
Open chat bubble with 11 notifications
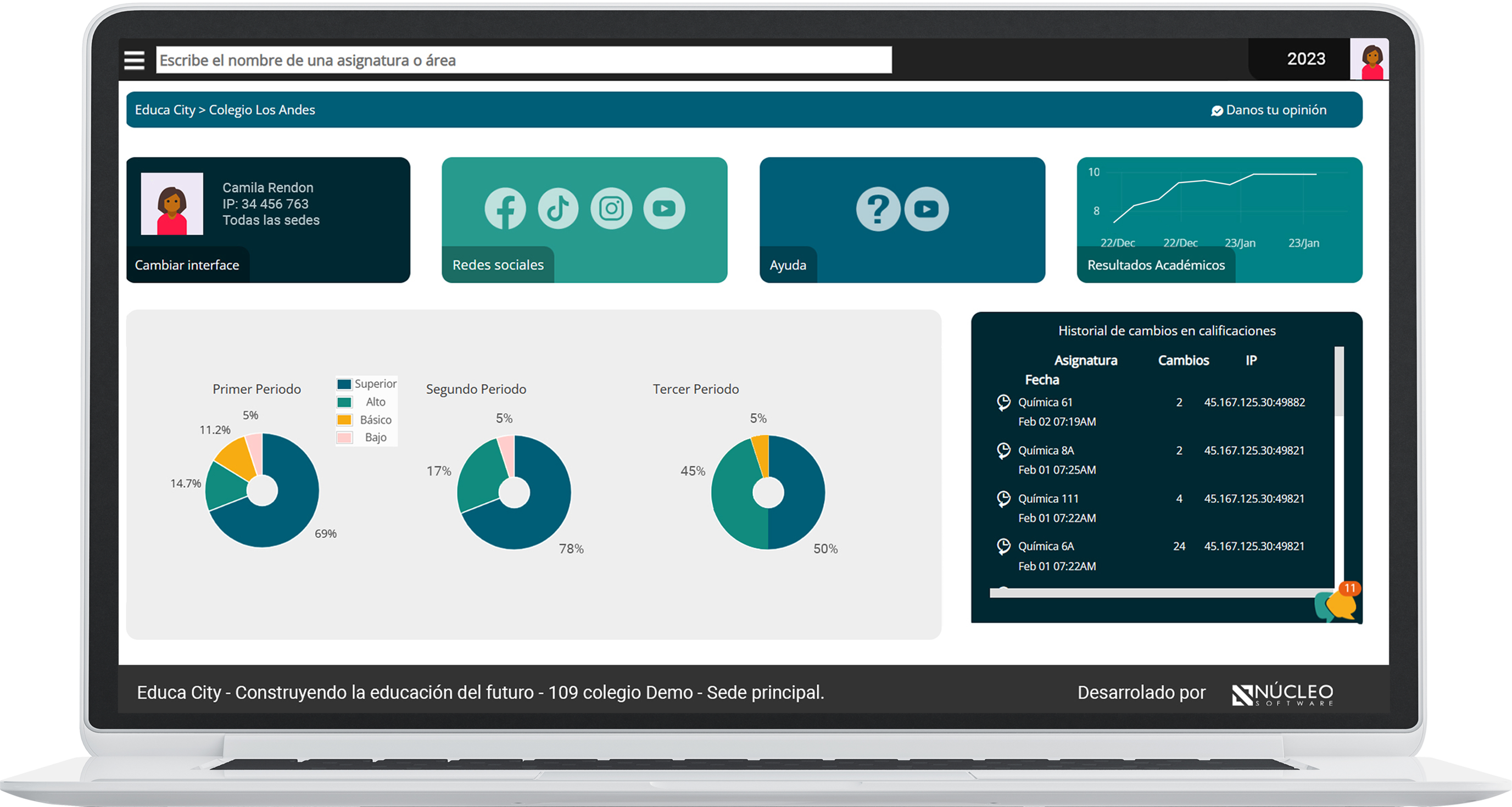[x=1338, y=603]
